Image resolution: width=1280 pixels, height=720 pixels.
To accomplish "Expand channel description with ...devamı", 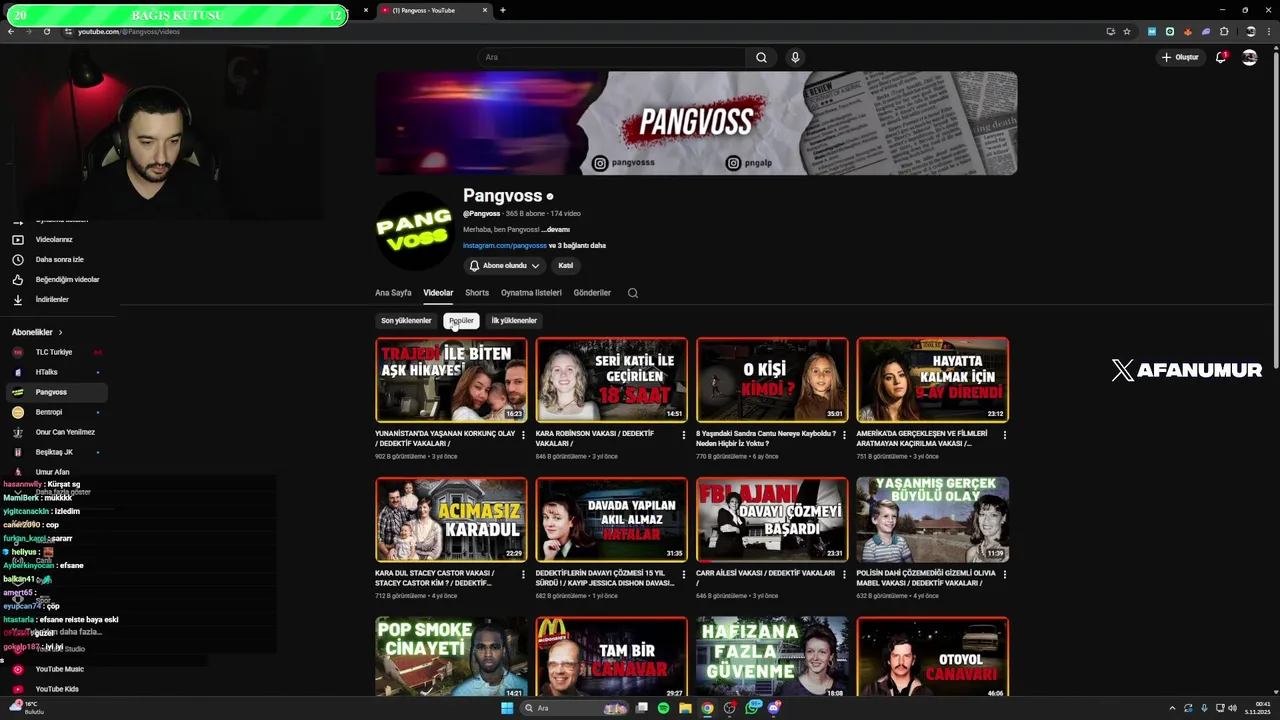I will pos(556,230).
